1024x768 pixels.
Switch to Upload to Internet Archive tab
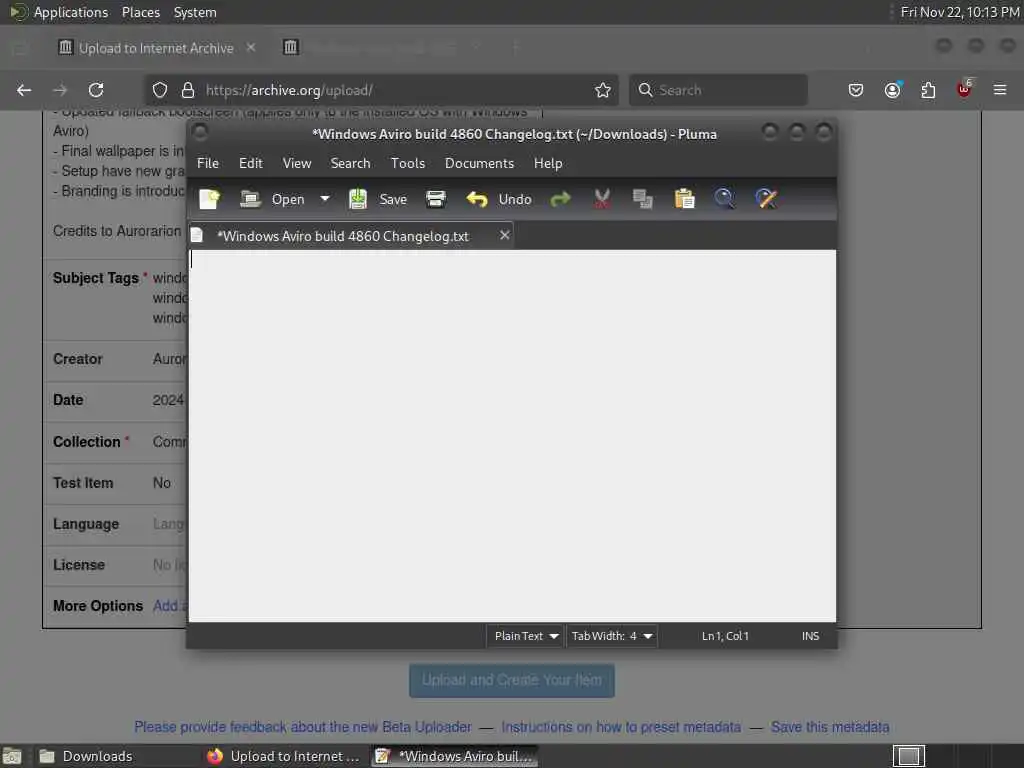point(155,48)
